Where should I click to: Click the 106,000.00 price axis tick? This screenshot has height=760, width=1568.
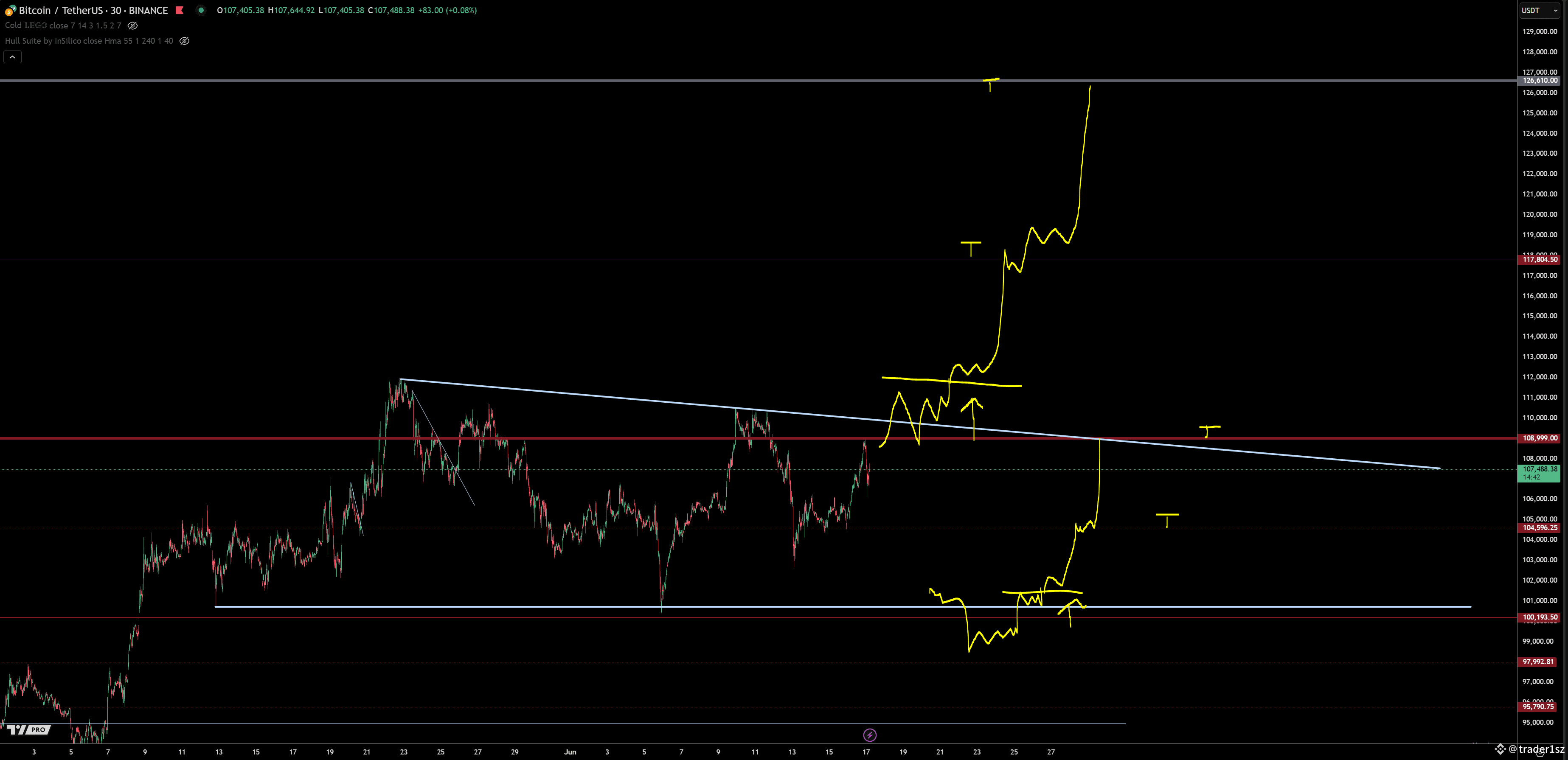click(1540, 499)
